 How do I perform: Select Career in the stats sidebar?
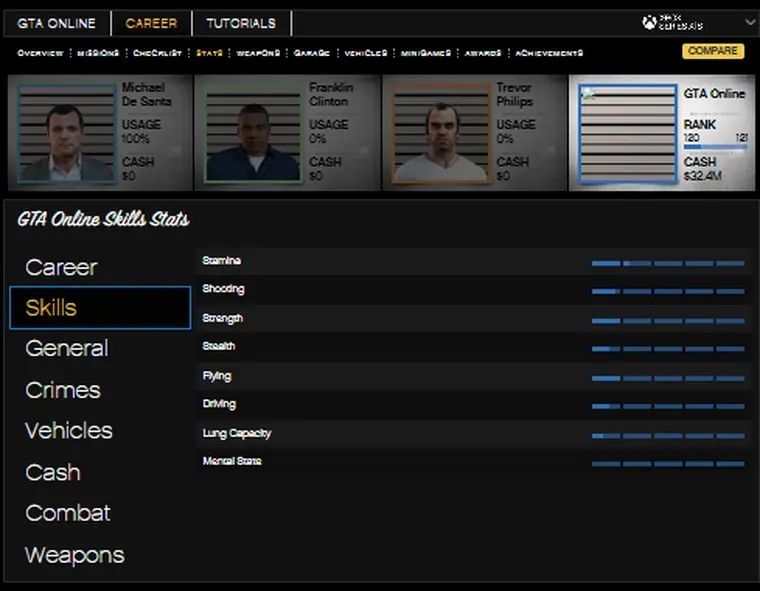[x=61, y=267]
